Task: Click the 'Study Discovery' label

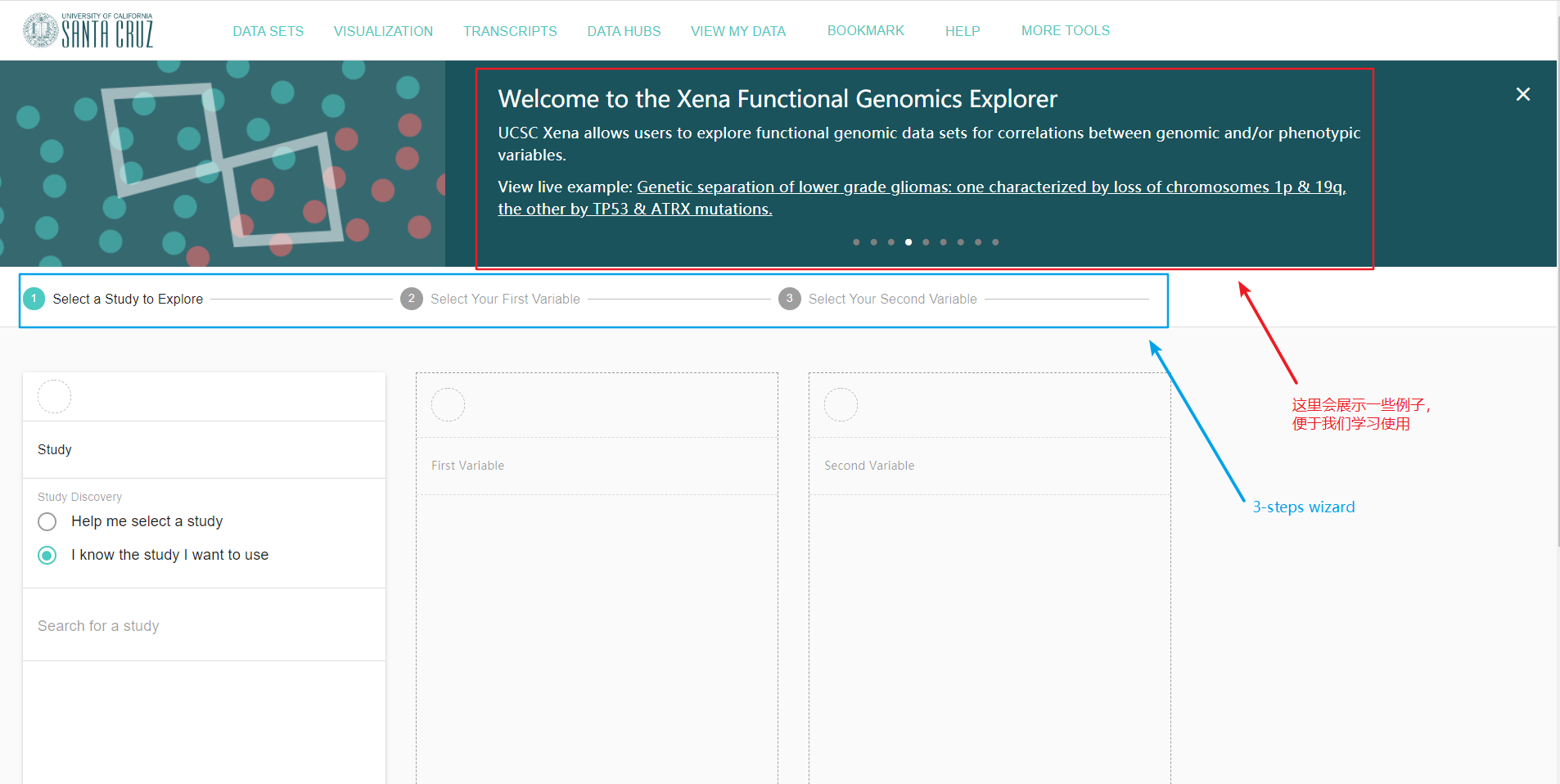Action: [x=79, y=497]
